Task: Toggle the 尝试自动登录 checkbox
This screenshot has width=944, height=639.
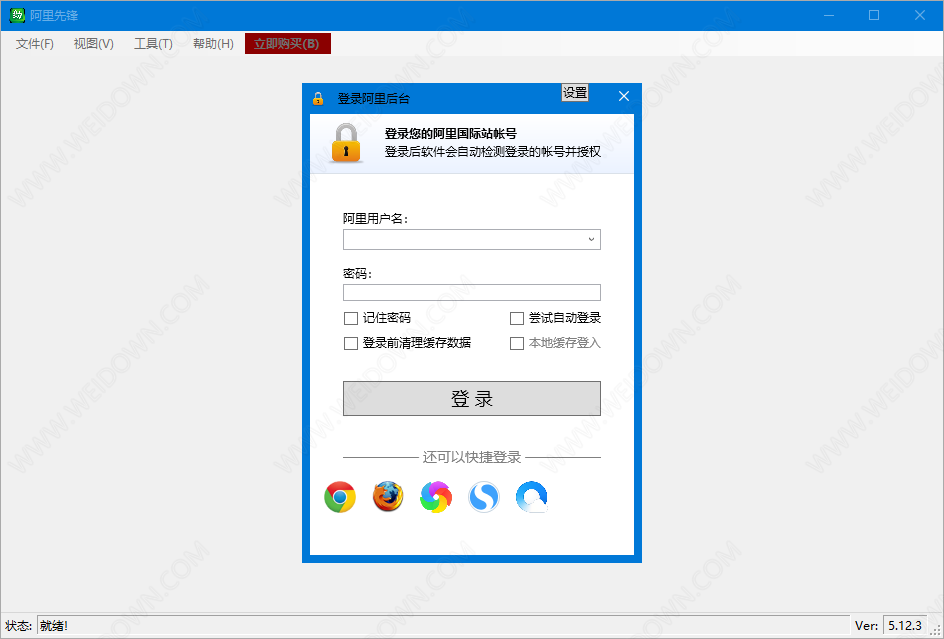Action: (517, 319)
